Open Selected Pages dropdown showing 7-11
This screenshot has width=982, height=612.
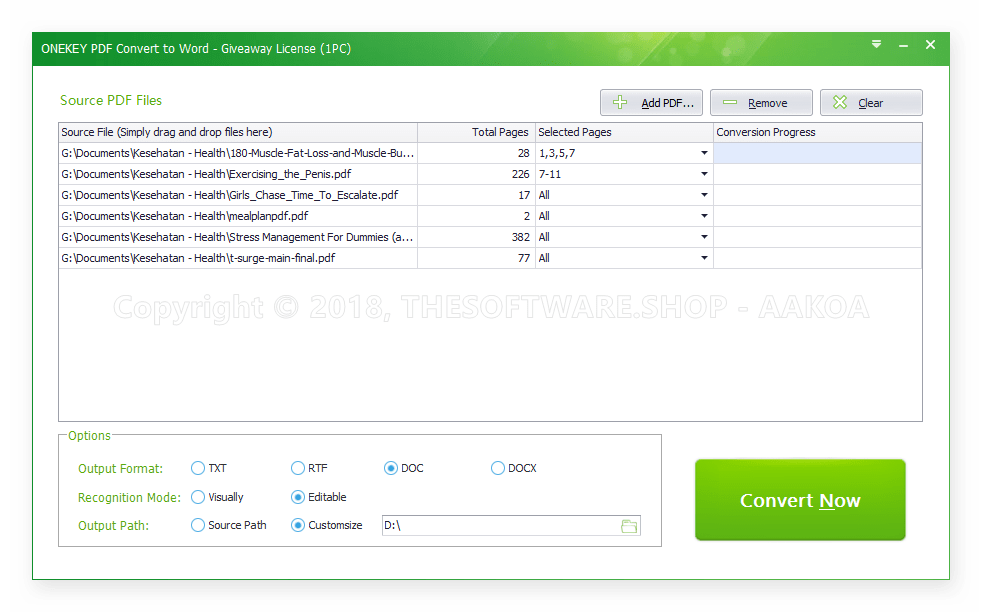click(704, 174)
